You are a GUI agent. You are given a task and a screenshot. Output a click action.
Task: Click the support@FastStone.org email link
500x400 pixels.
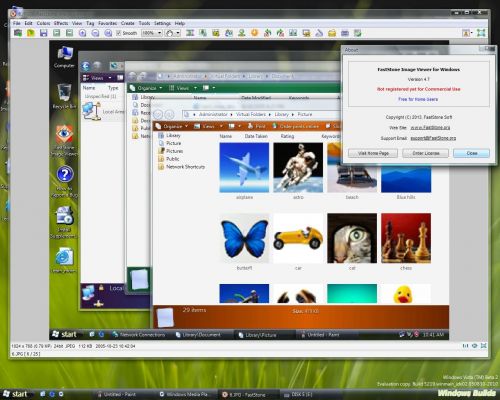tap(433, 138)
